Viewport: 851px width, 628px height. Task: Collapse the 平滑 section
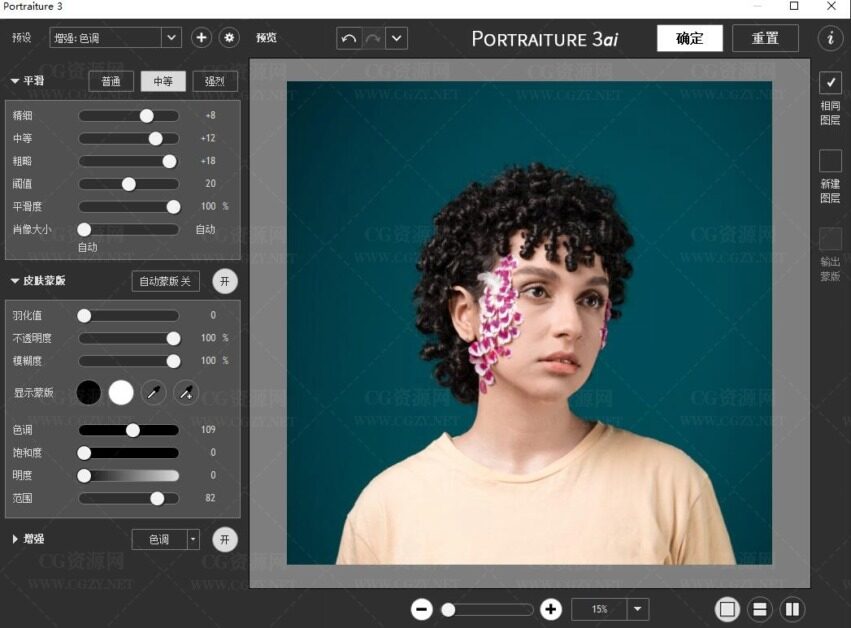16,81
